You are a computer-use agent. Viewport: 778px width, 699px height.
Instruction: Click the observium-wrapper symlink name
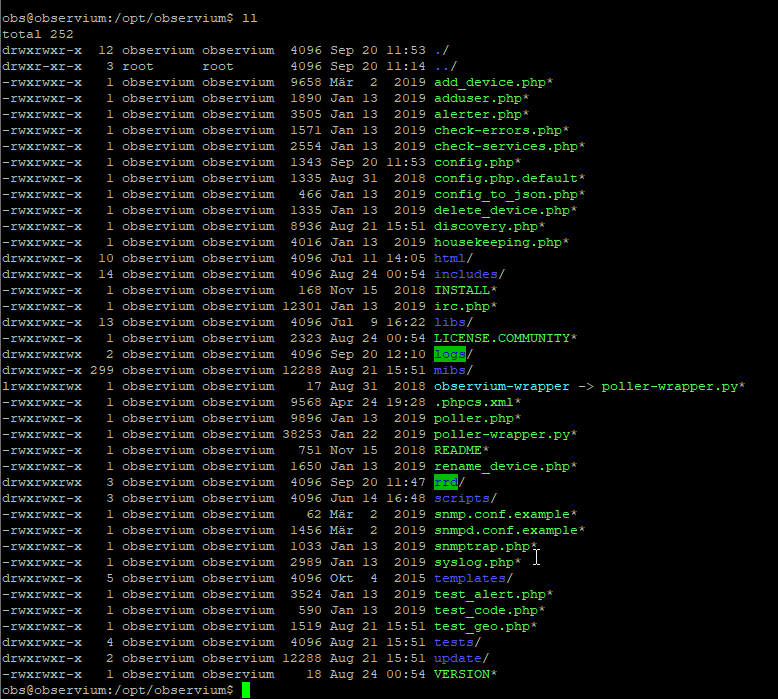502,386
